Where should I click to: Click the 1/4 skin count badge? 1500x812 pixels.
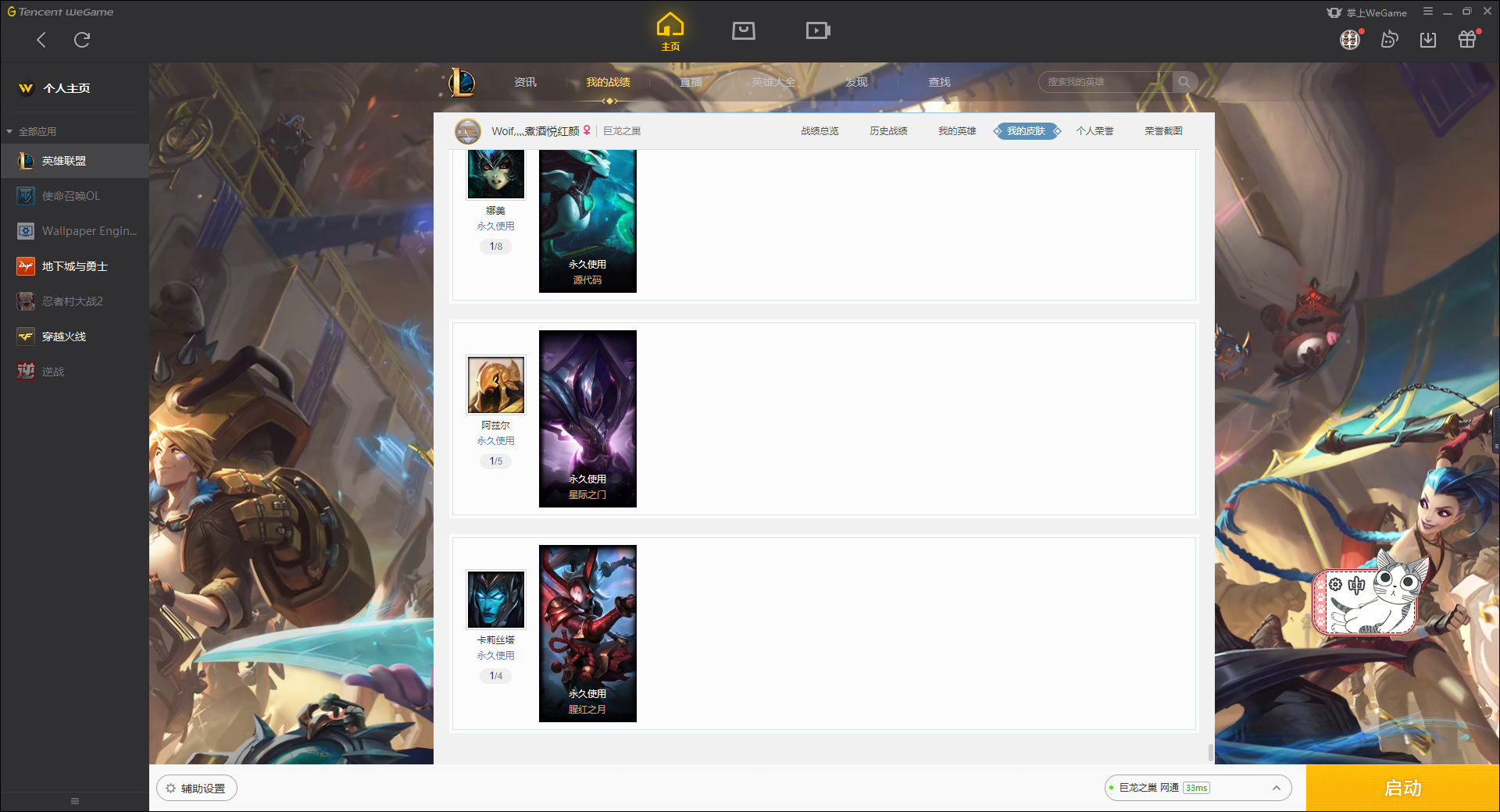(x=496, y=676)
